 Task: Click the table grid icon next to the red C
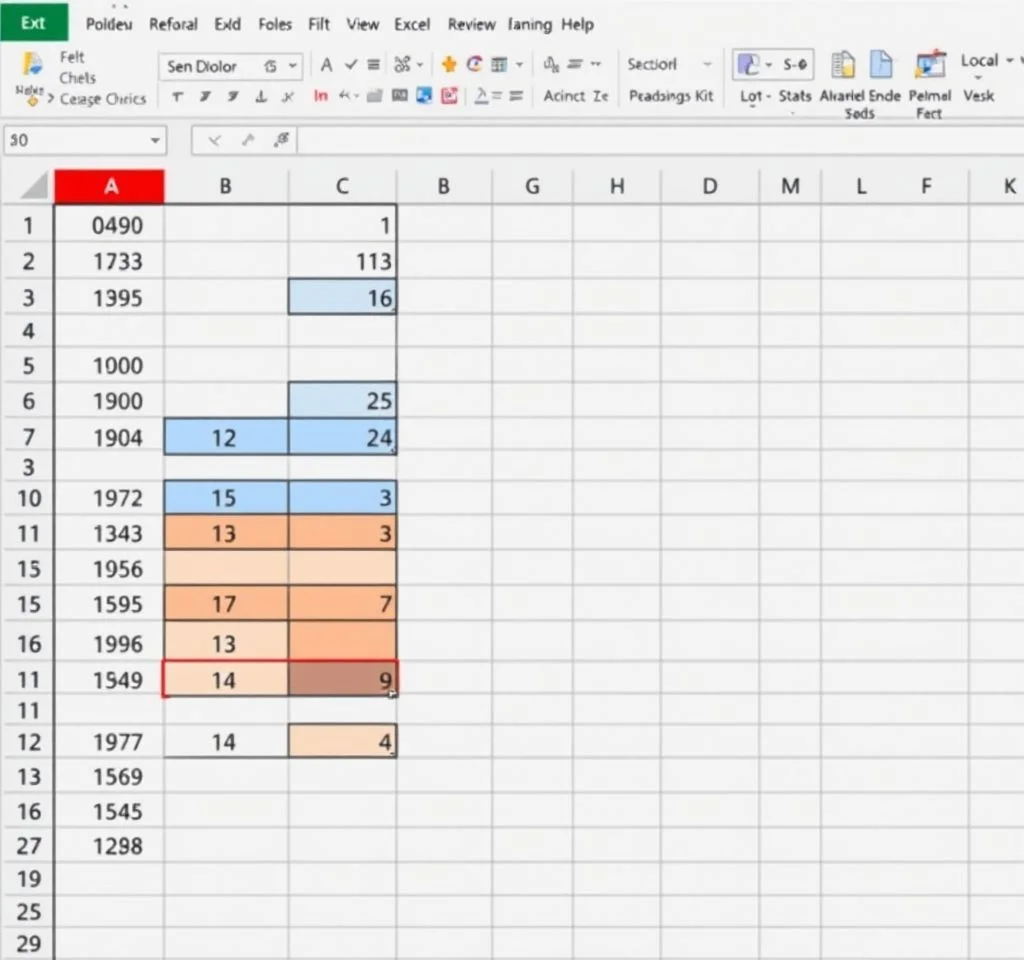[499, 65]
